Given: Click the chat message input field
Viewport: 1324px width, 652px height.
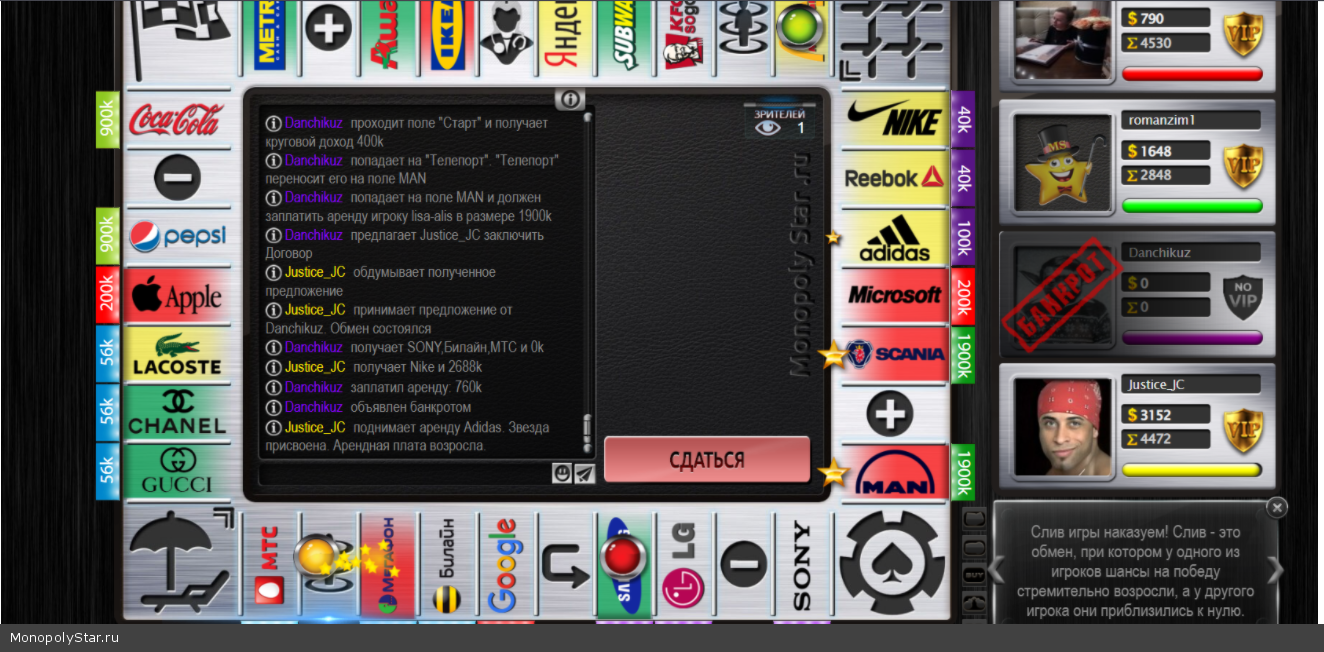Looking at the screenshot, I should 405,474.
